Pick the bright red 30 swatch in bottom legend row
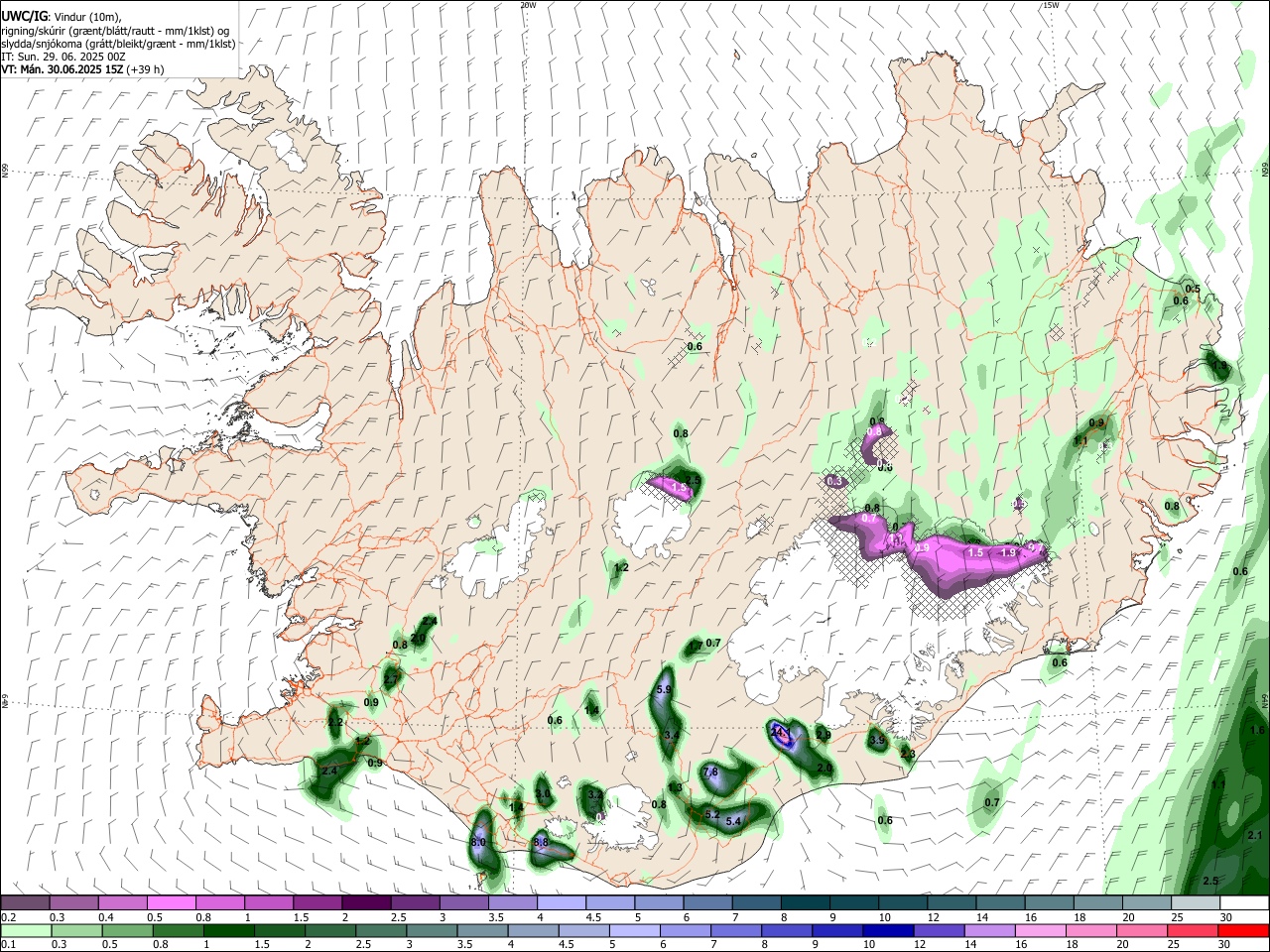Viewport: 1270px width, 952px height. [1243, 931]
